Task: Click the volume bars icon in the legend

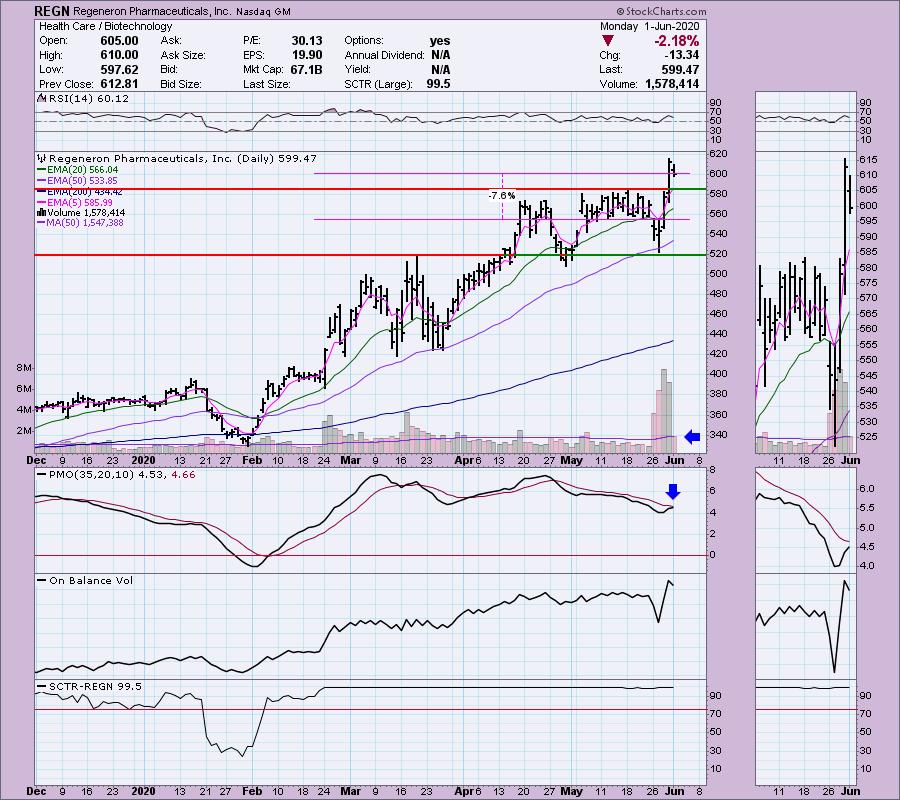Action: (41, 212)
